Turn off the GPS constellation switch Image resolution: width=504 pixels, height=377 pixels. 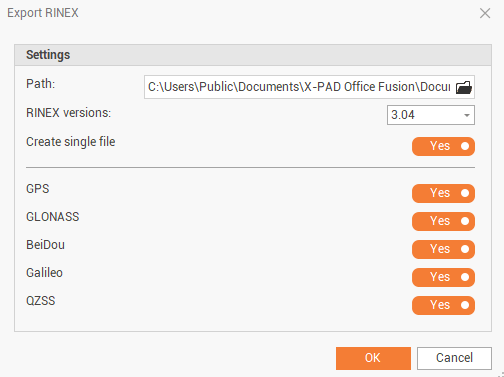click(x=443, y=193)
